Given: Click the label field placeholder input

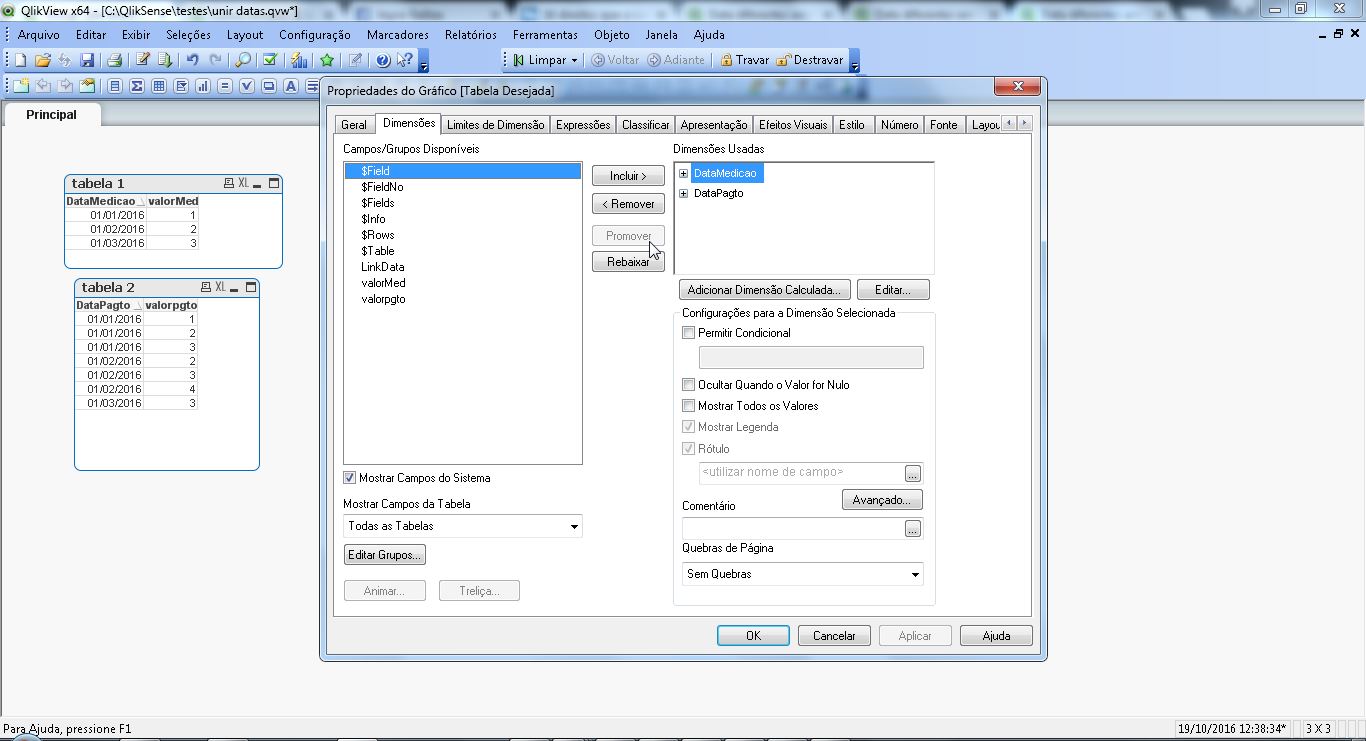Looking at the screenshot, I should pyautogui.click(x=801, y=472).
